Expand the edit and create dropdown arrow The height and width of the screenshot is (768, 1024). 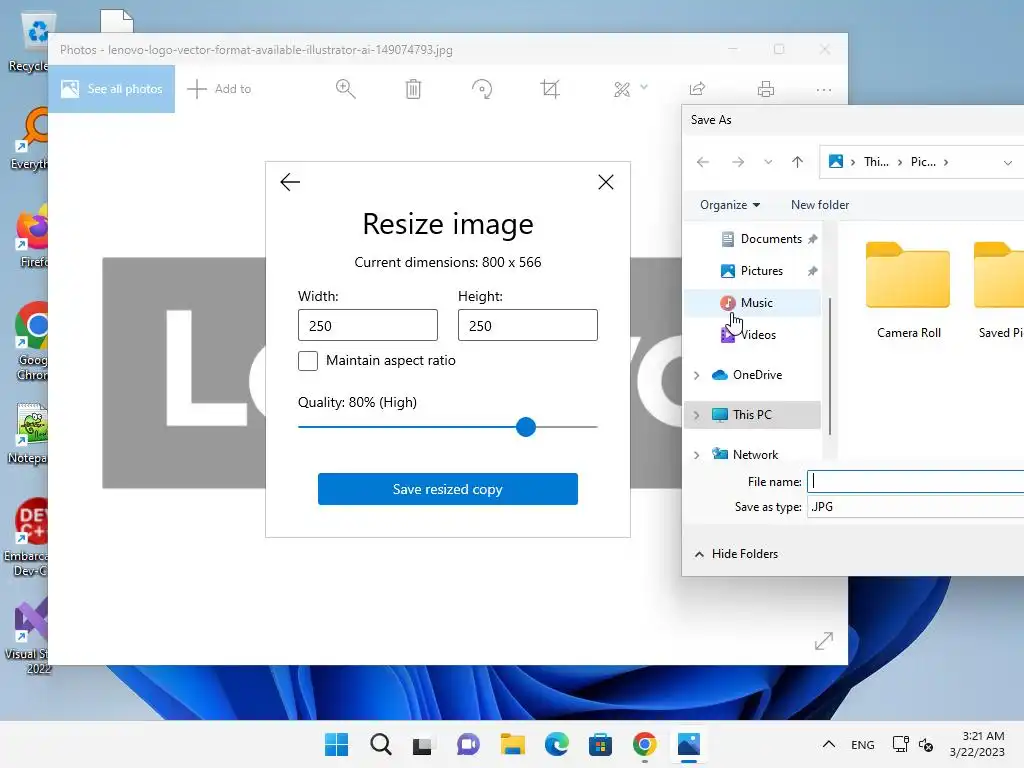pos(644,87)
